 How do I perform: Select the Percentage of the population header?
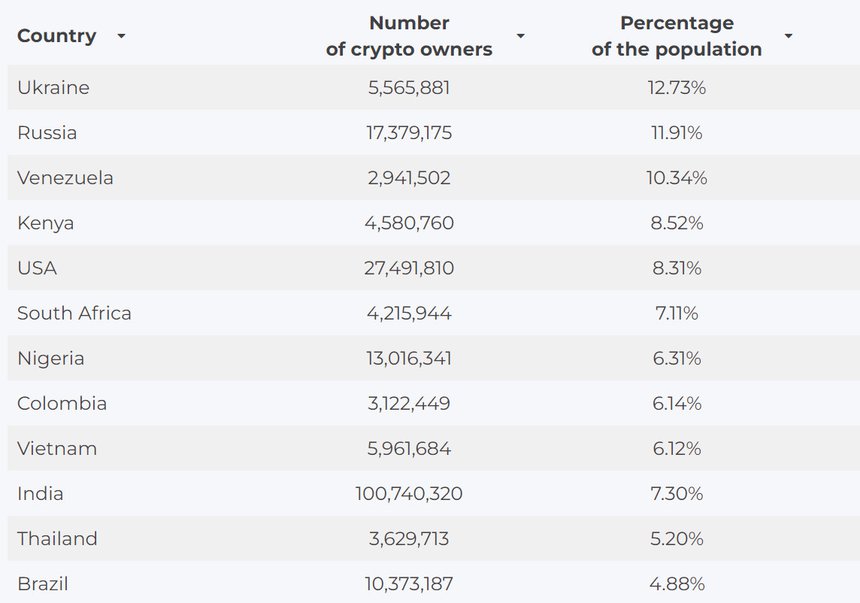[x=676, y=36]
